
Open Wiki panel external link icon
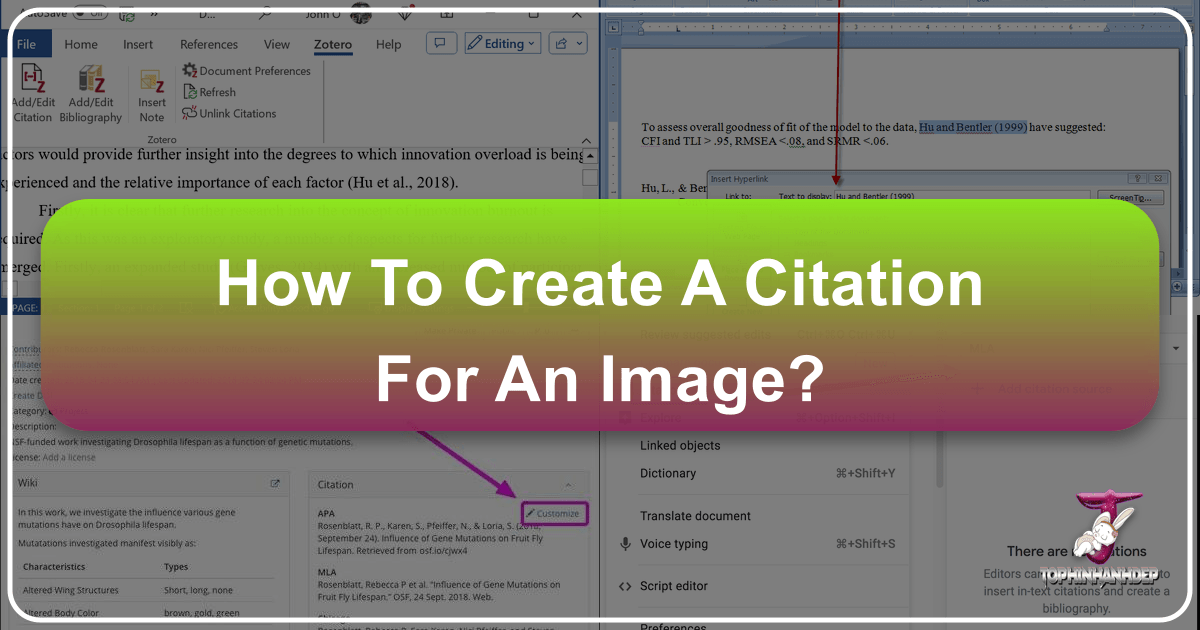pyautogui.click(x=275, y=484)
